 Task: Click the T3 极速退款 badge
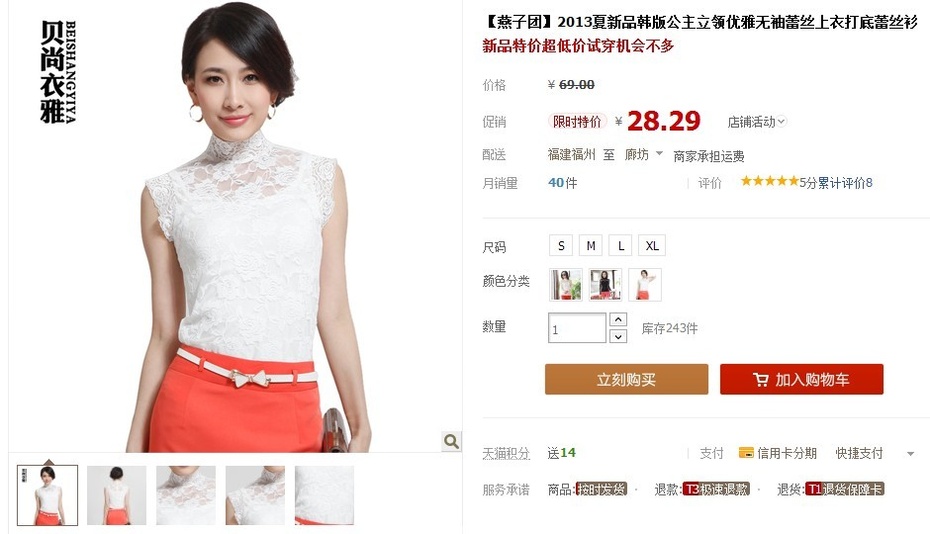(716, 490)
